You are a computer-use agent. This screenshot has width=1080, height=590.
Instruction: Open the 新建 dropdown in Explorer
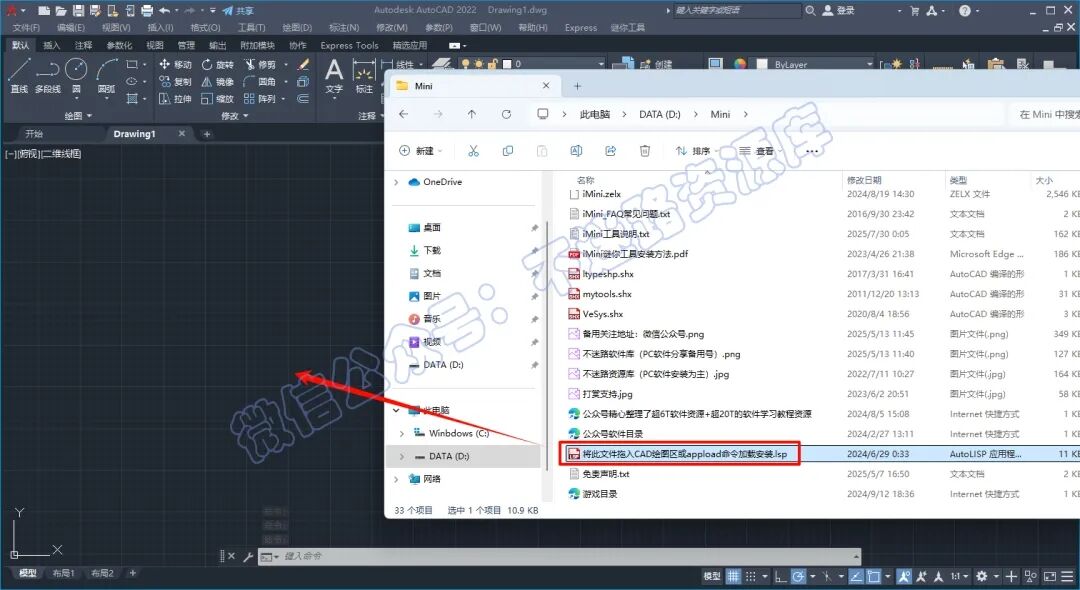(421, 151)
